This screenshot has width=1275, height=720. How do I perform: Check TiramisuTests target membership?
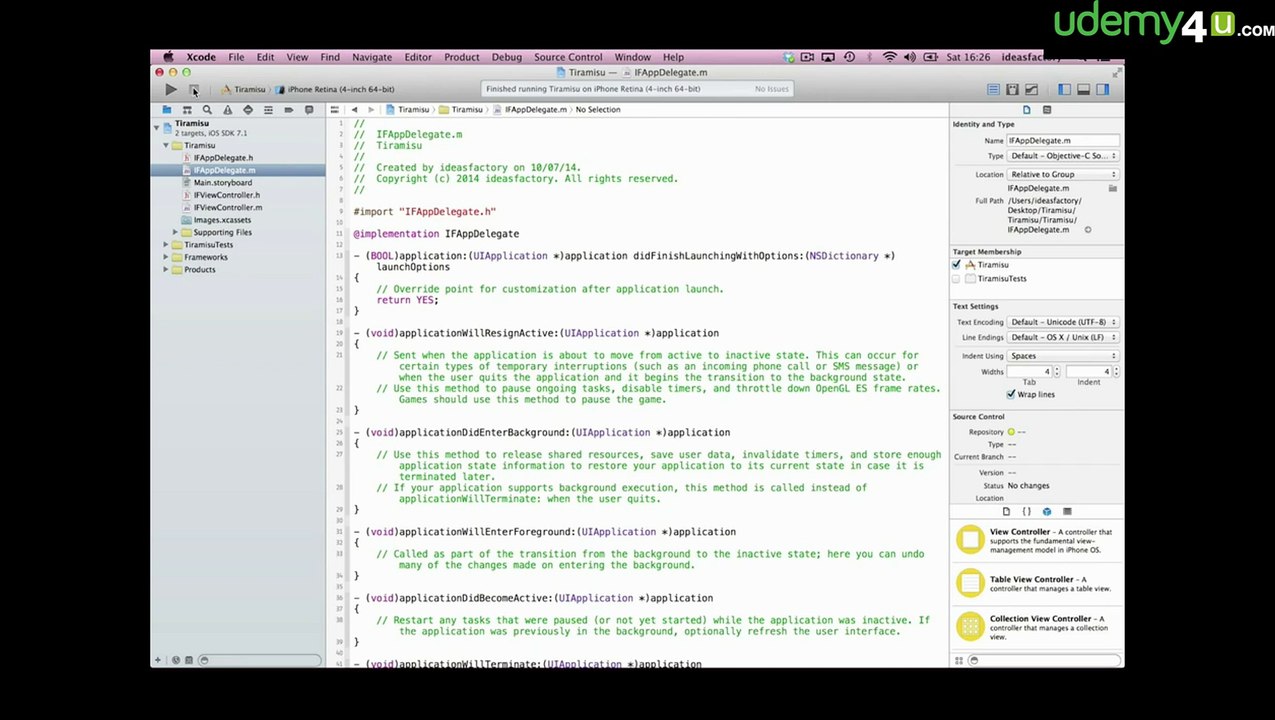[957, 279]
